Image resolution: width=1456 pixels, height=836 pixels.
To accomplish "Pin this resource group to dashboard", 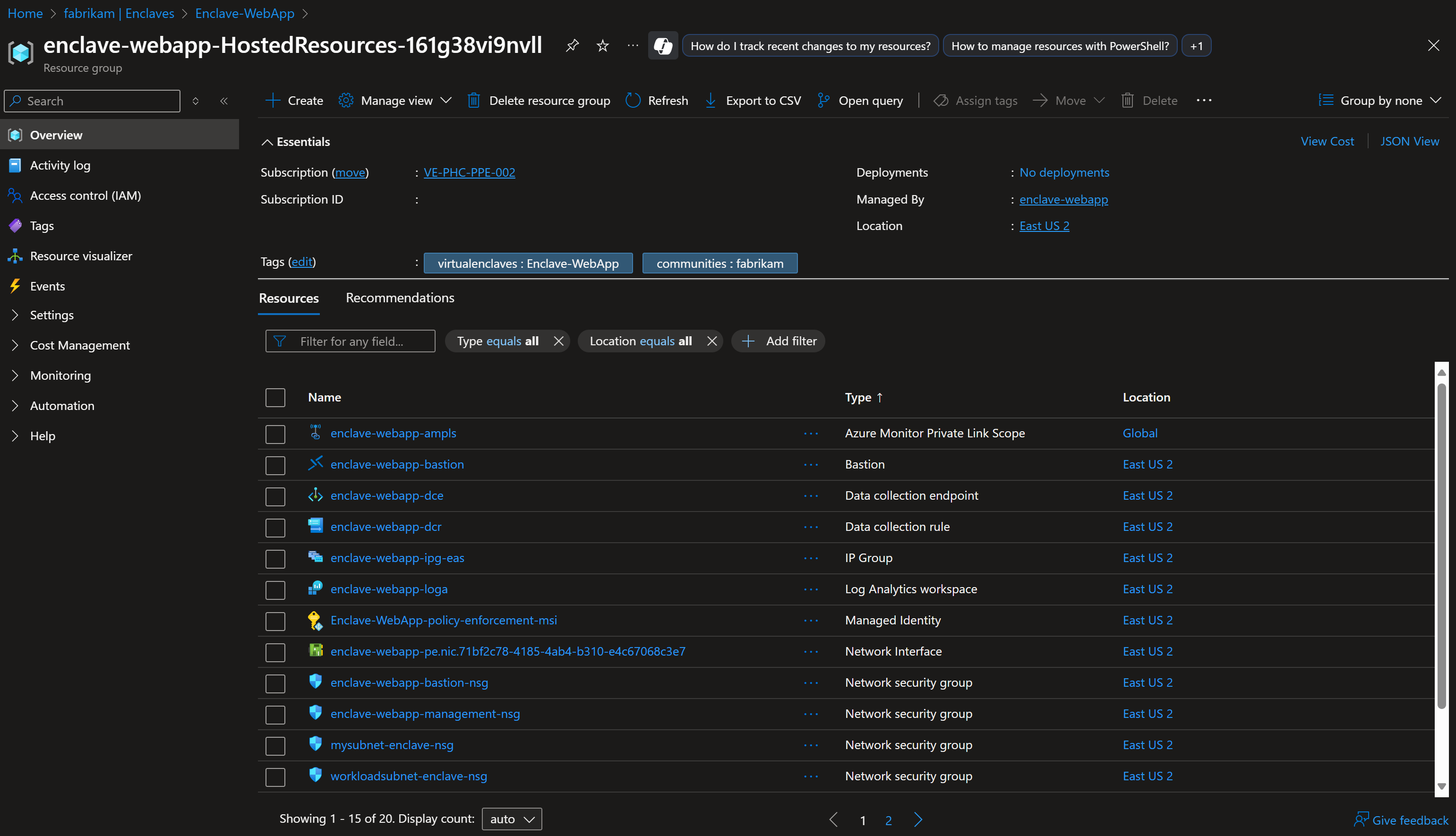I will [x=572, y=45].
